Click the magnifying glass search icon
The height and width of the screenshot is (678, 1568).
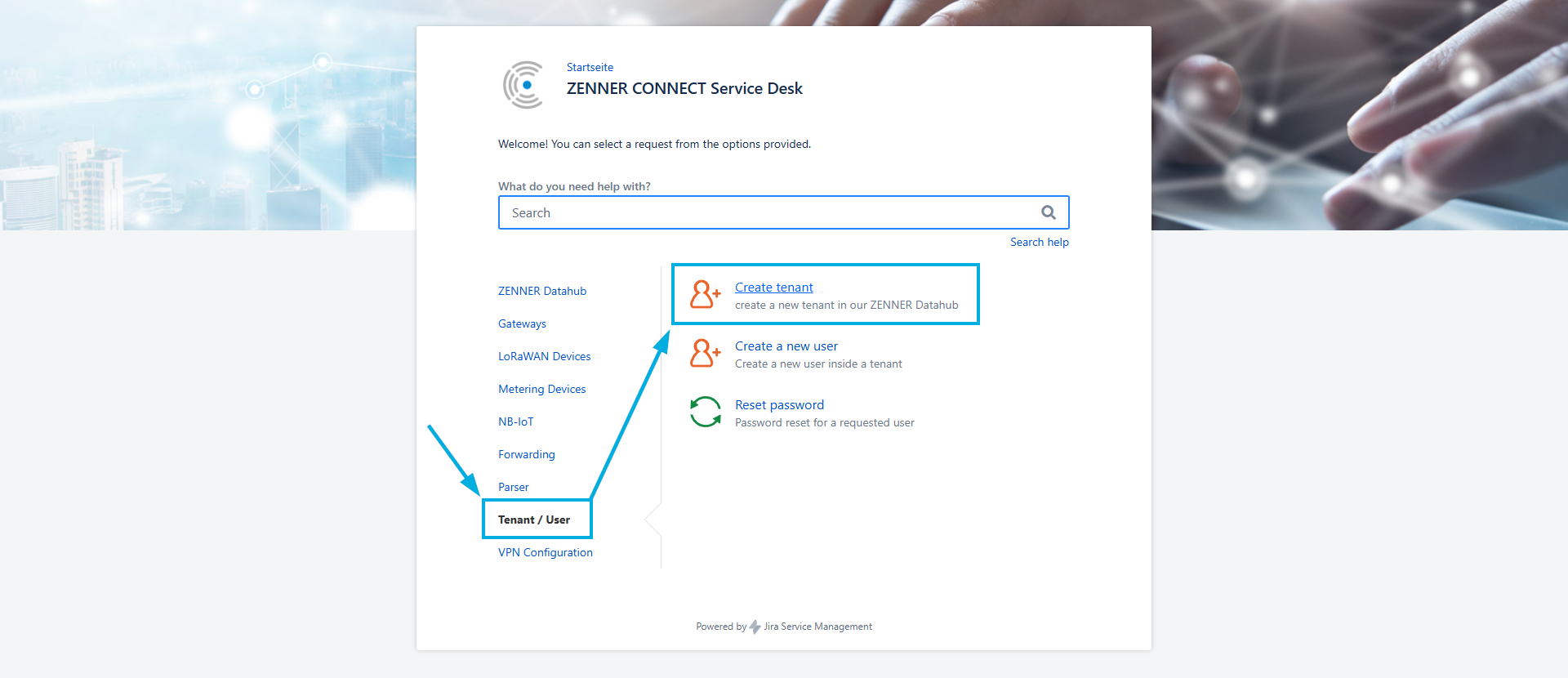[x=1049, y=212]
